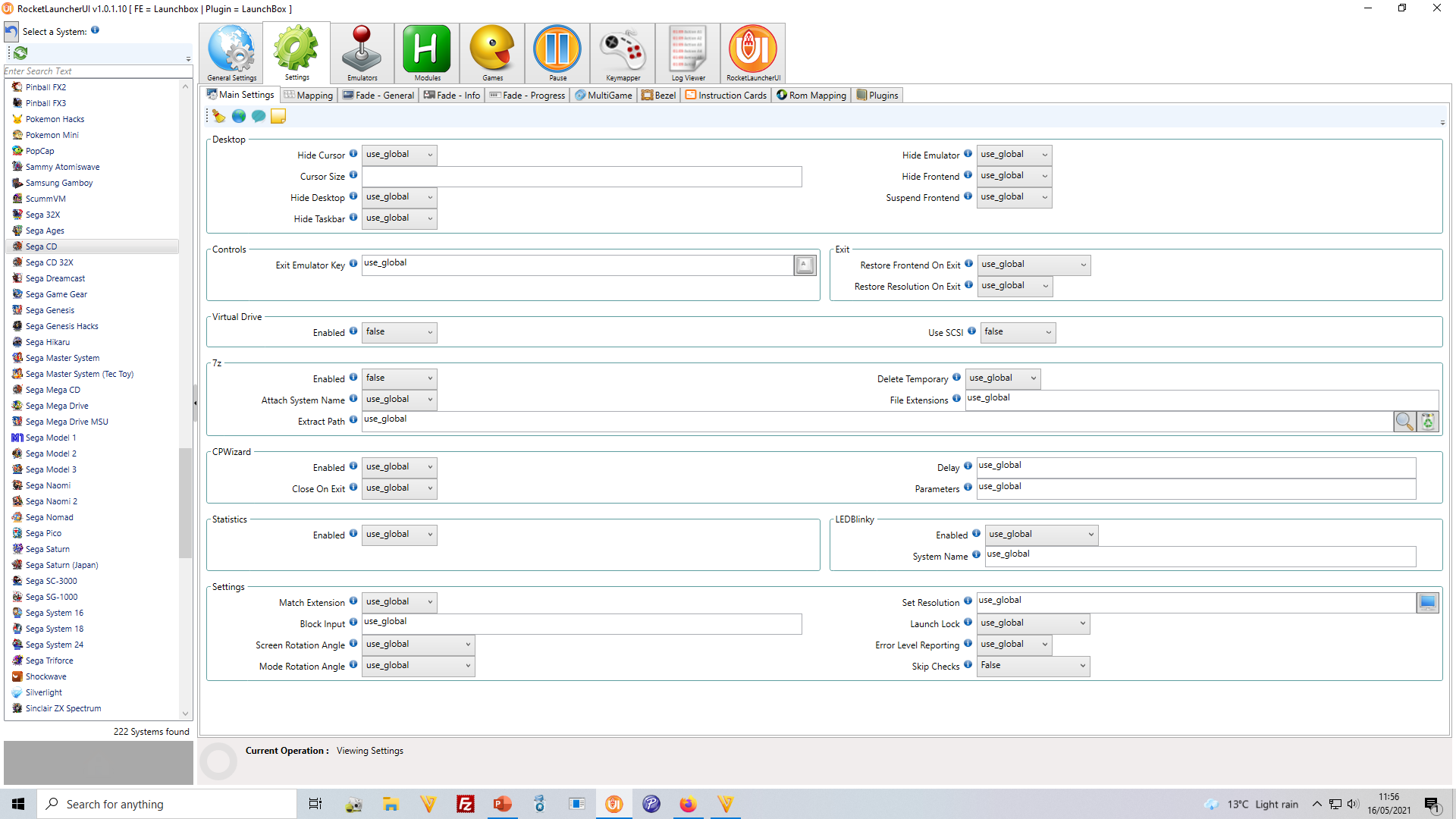The height and width of the screenshot is (819, 1456).
Task: Click the Cursor Size input field
Action: click(x=582, y=177)
